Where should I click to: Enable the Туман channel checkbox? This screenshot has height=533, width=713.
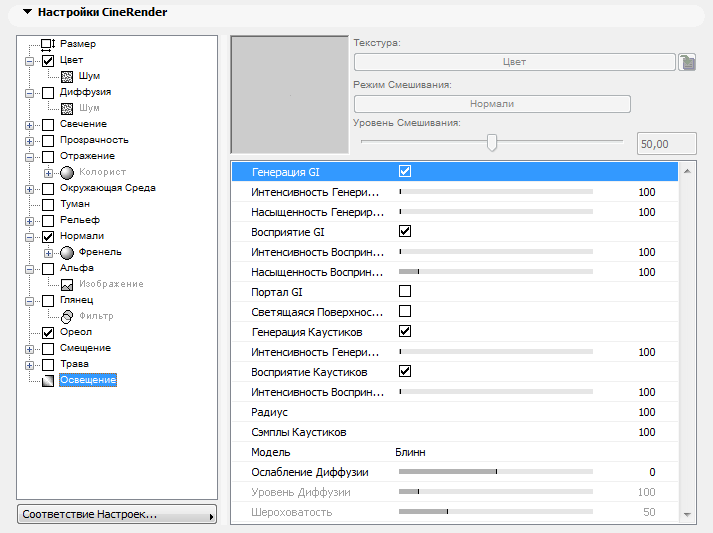(48, 205)
